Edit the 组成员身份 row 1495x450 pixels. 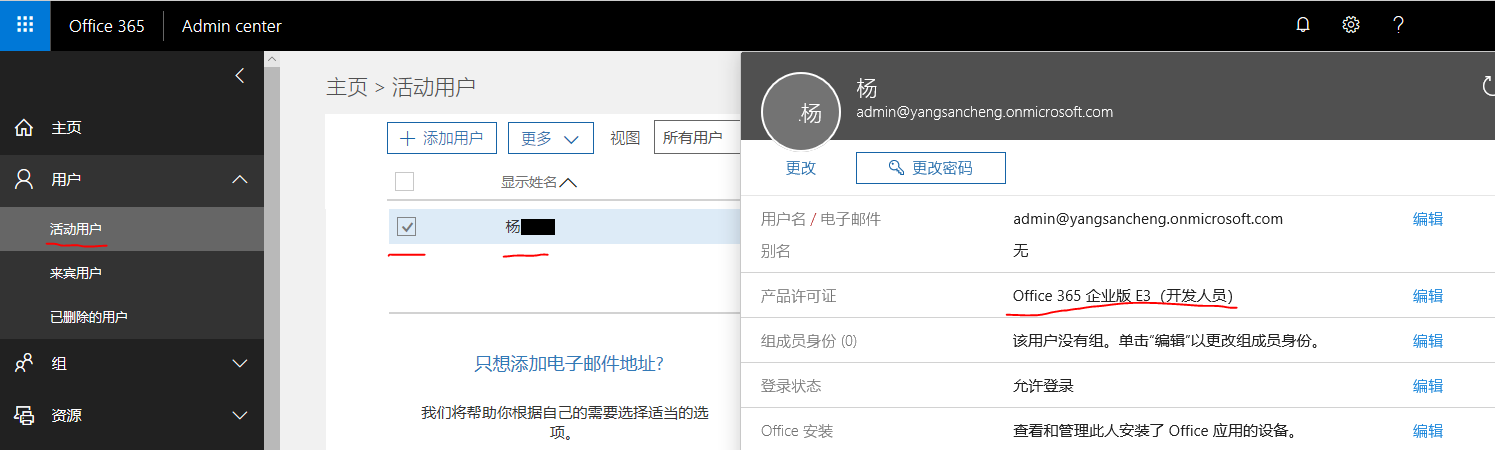(1427, 341)
